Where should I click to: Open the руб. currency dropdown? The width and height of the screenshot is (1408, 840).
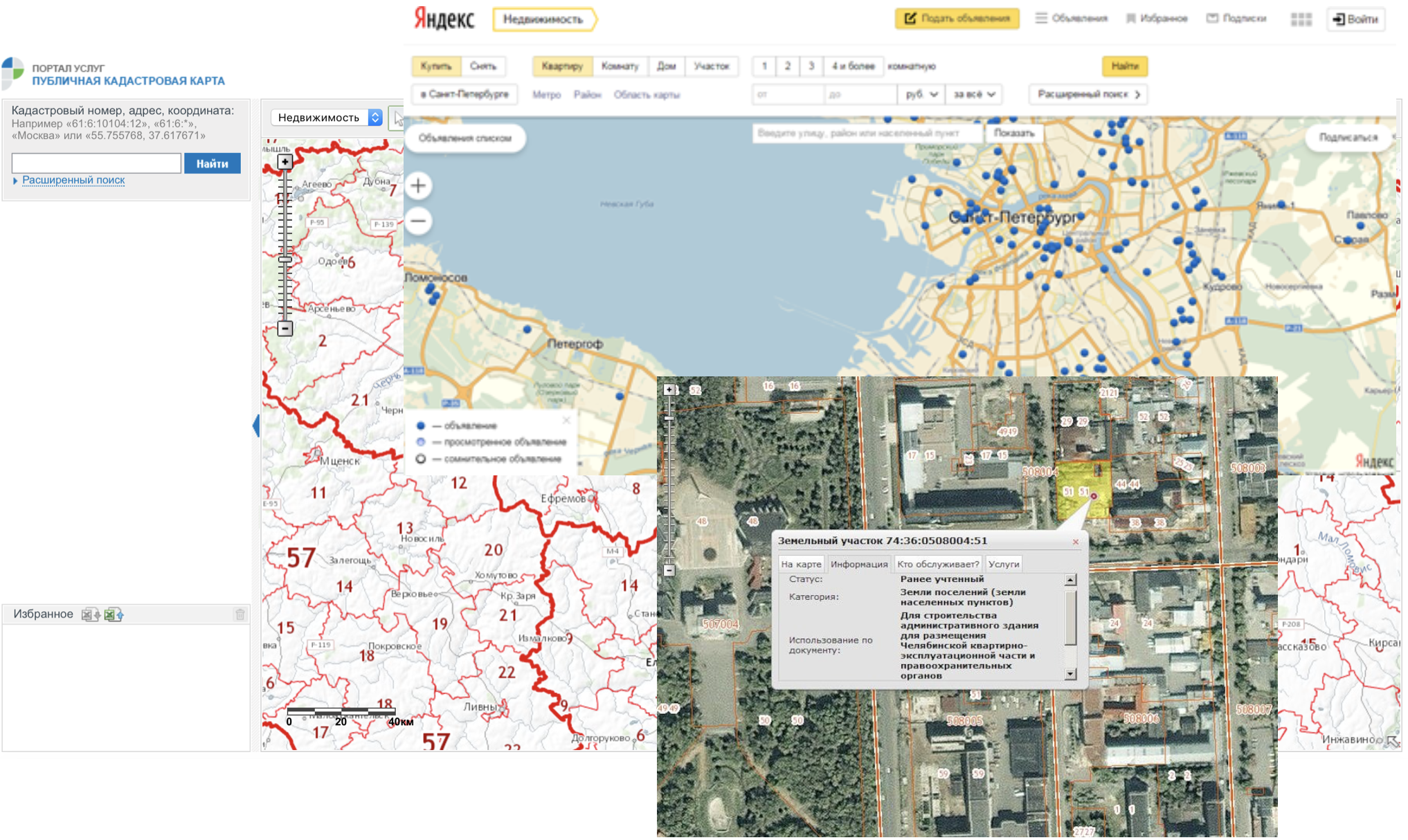(x=921, y=94)
